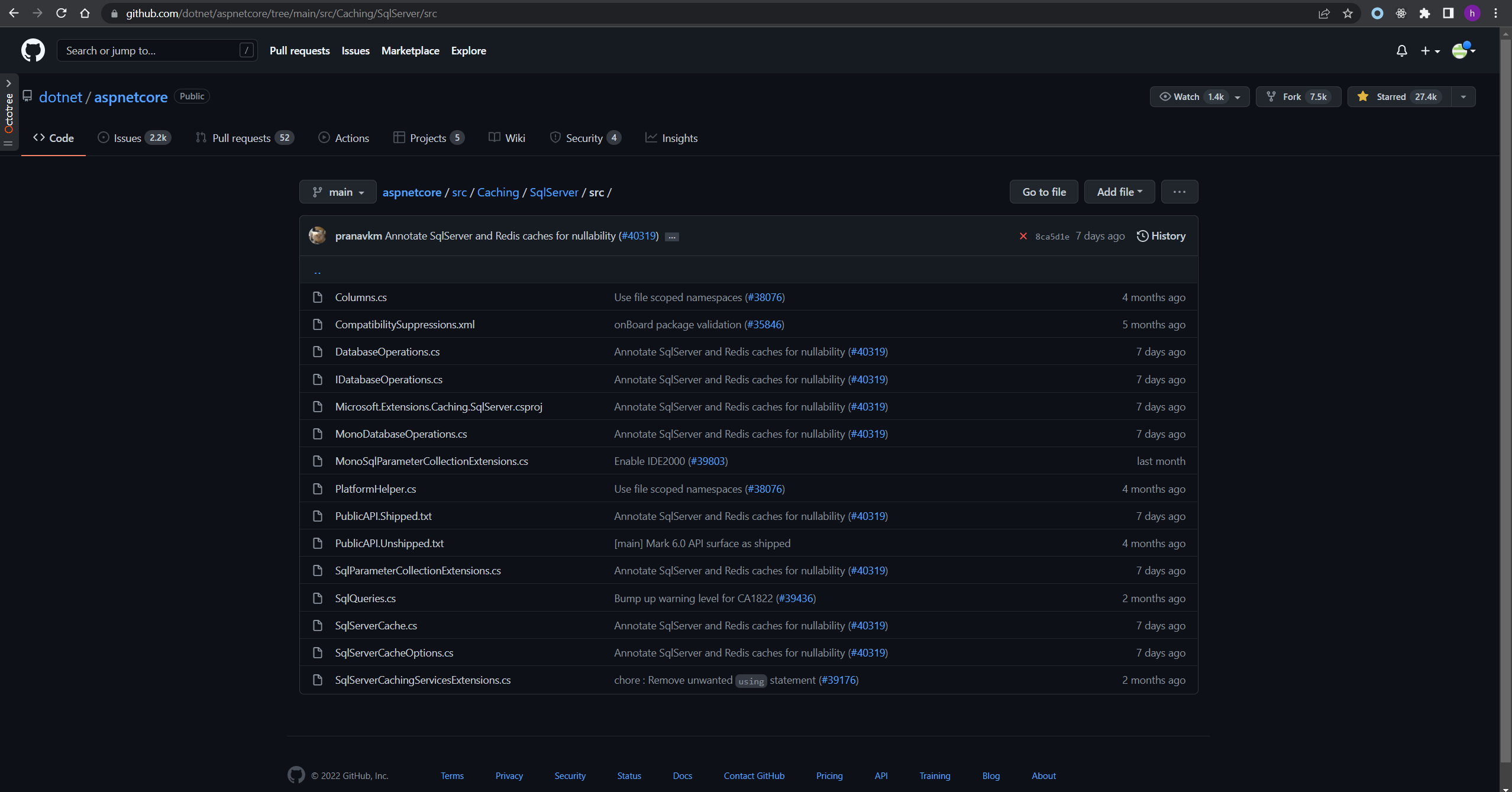Open Chrome profile avatar h

click(x=1472, y=13)
